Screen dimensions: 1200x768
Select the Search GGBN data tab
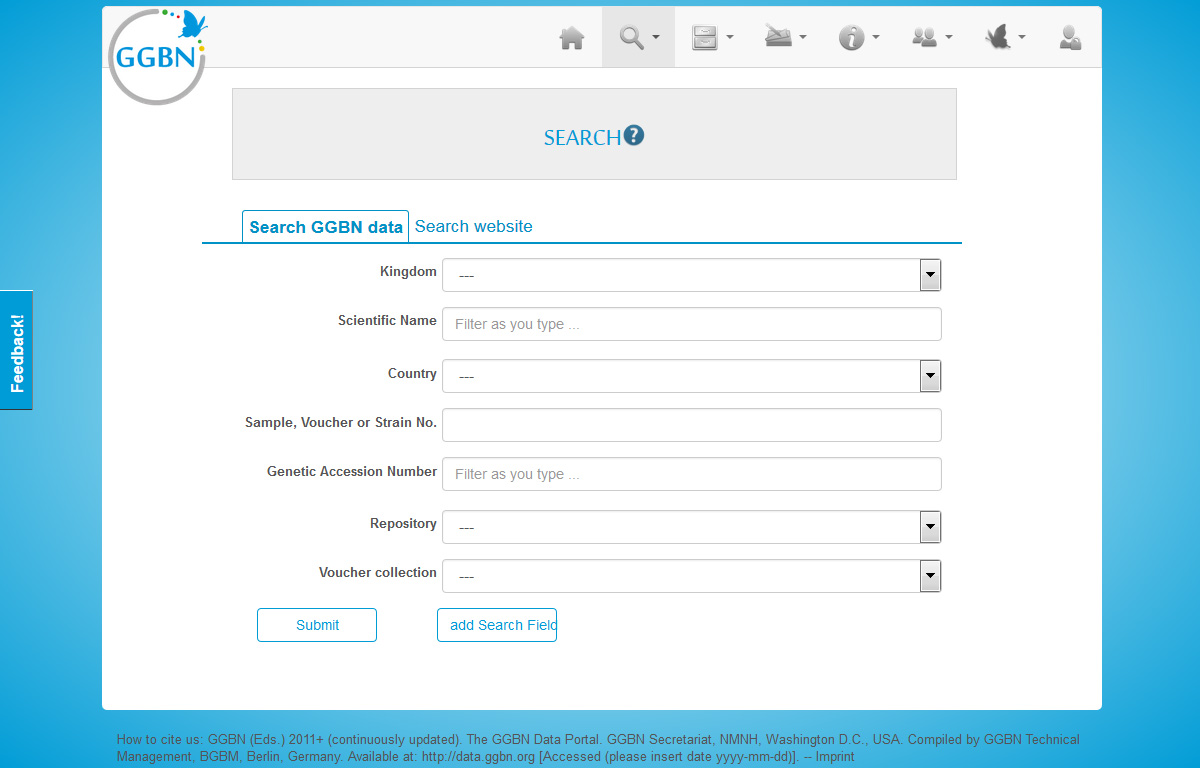[x=325, y=227]
